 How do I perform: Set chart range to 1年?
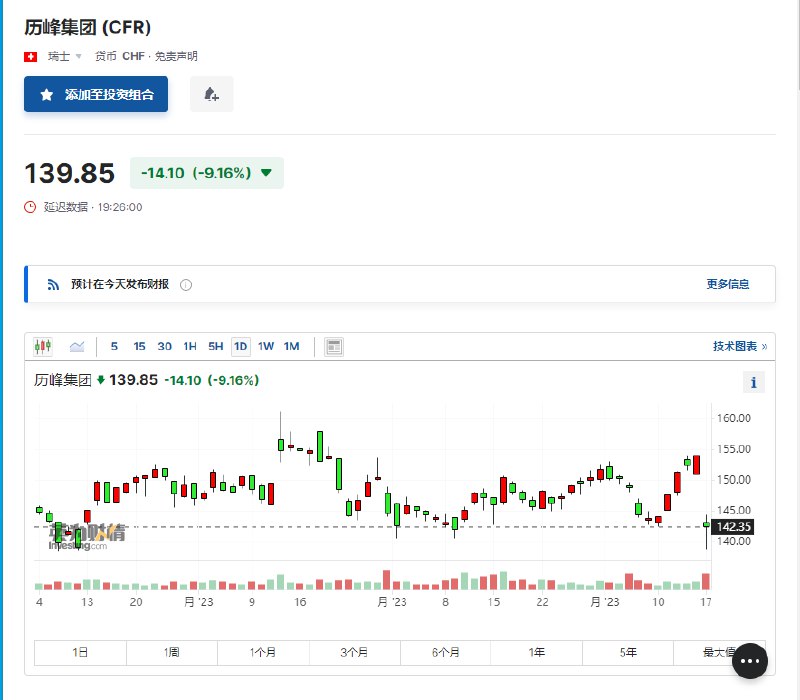536,652
